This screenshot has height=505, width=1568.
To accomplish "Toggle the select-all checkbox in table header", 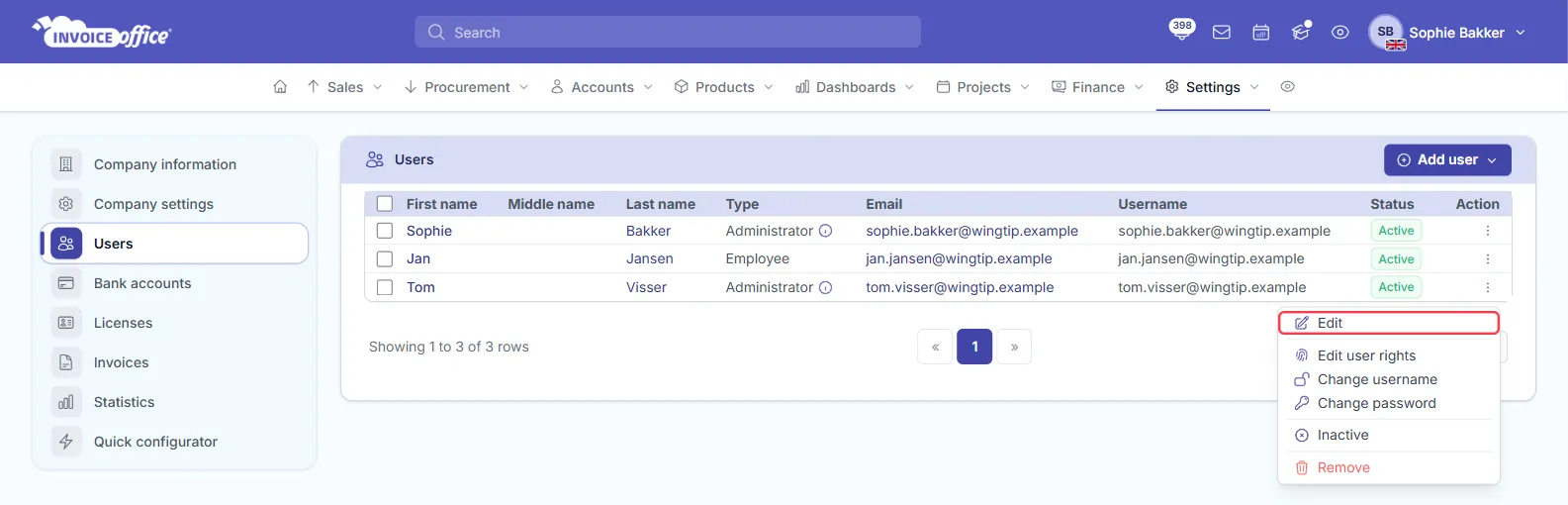I will [385, 204].
